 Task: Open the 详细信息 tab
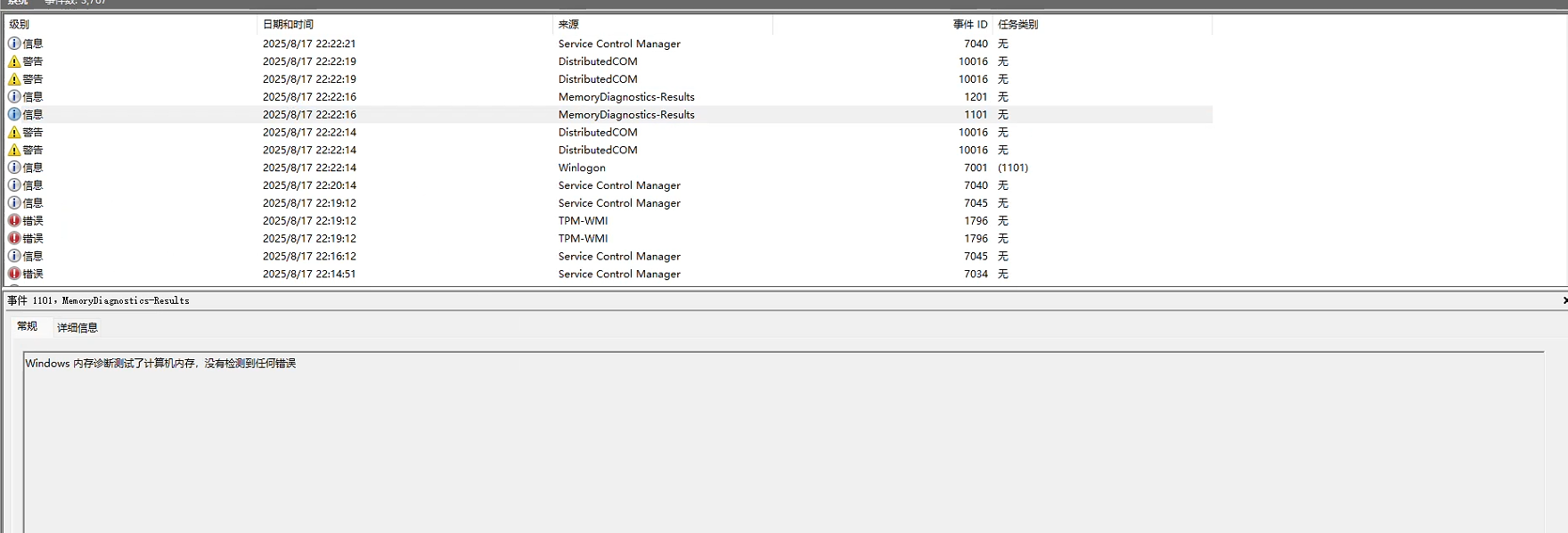coord(78,327)
